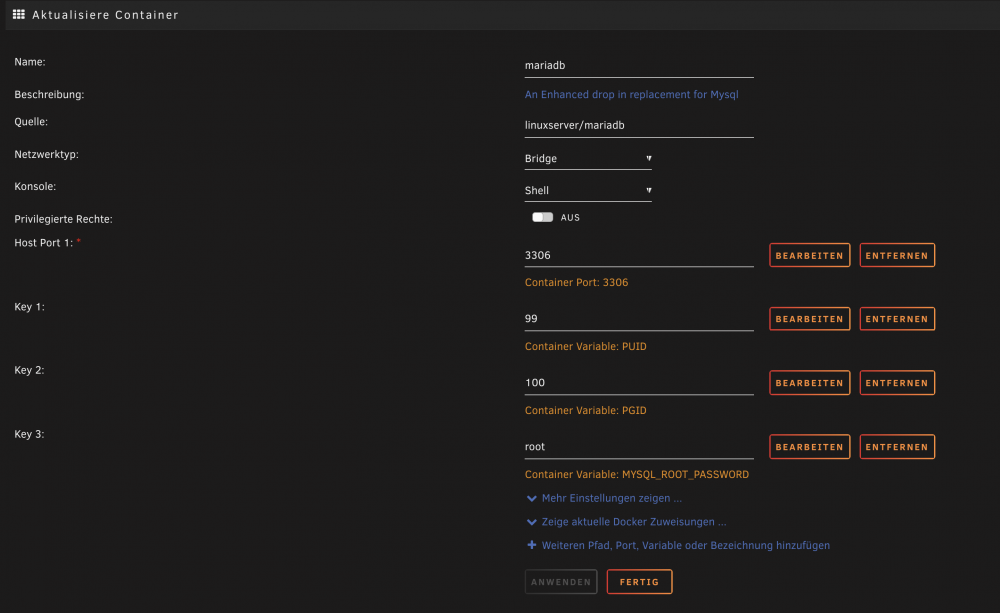
Task: Click Bearbeiten for the PUID variable
Action: tap(809, 319)
